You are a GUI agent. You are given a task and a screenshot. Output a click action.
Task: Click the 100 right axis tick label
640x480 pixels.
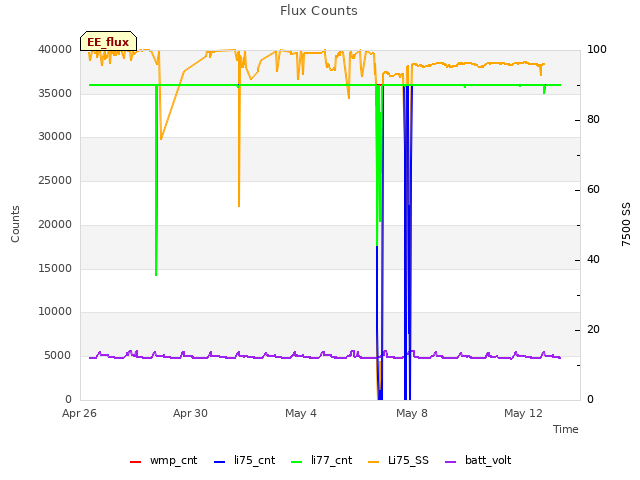pyautogui.click(x=597, y=50)
